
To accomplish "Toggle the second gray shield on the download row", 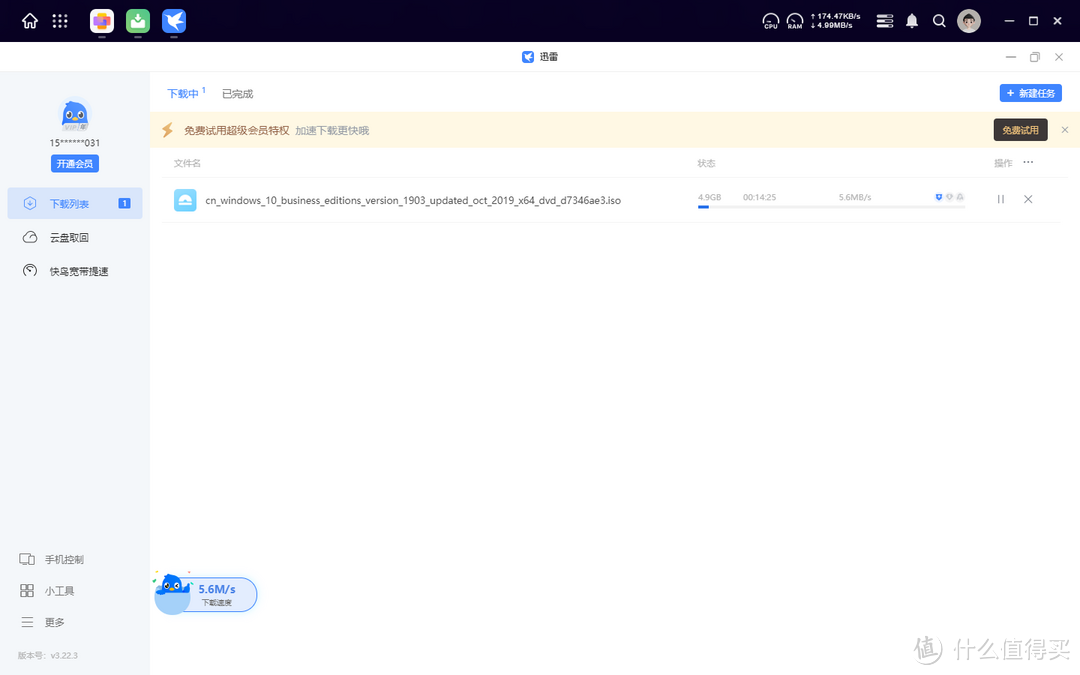I will (949, 197).
